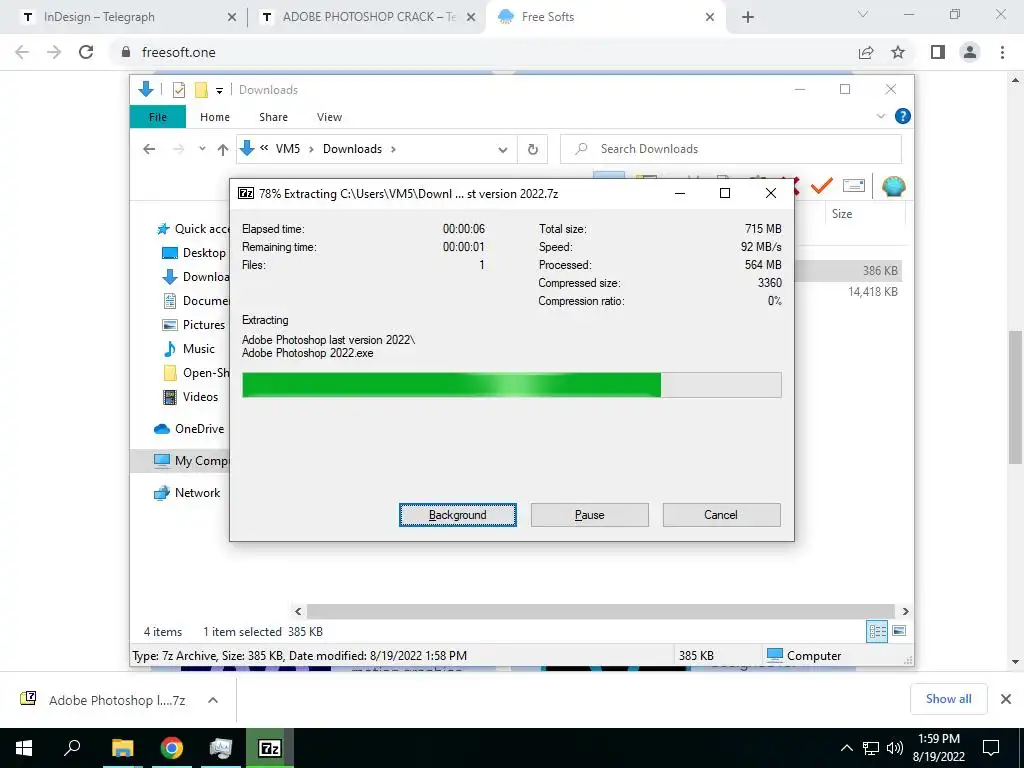This screenshot has width=1024, height=768.
Task: Toggle the Chrome side panel icon
Action: (x=938, y=52)
